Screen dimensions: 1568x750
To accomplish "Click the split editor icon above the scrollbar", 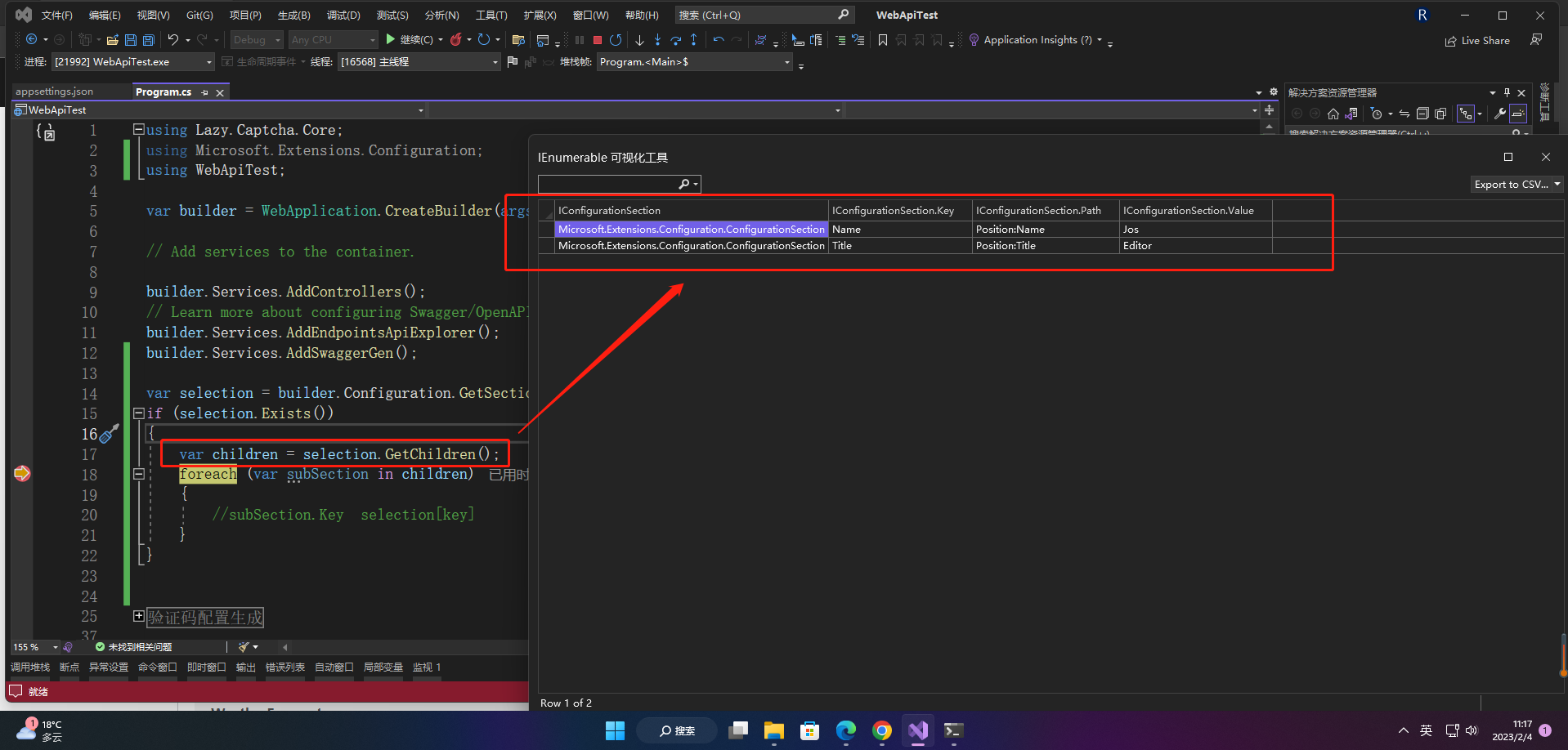I will click(1269, 109).
